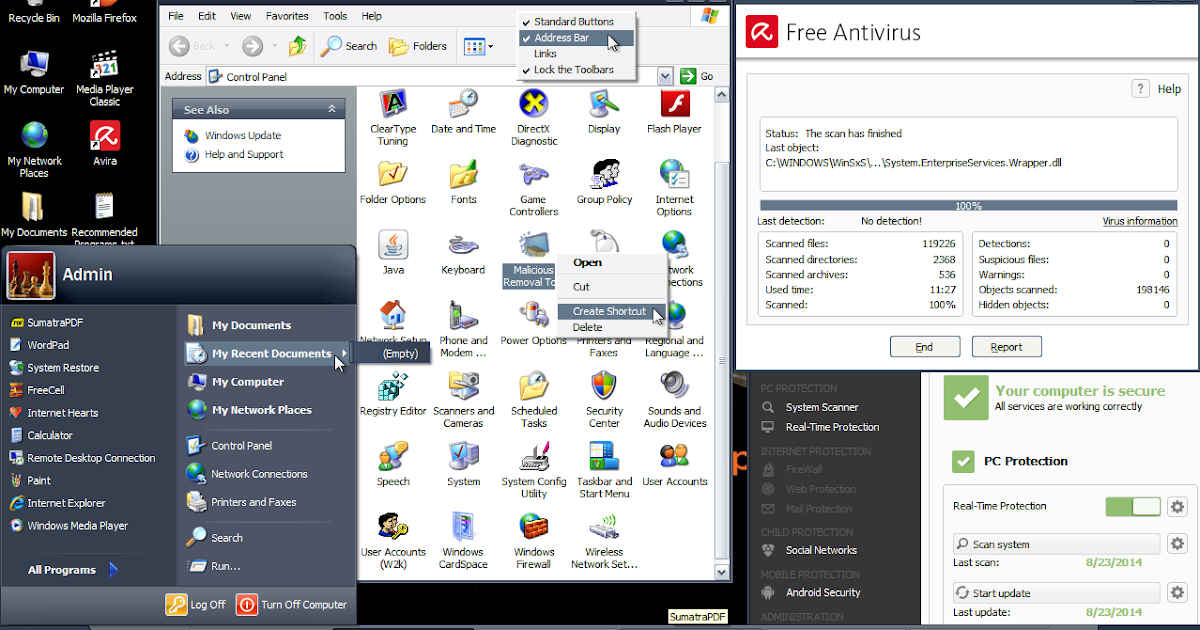This screenshot has height=630, width=1200.
Task: Launch the System Config Utility icon
Action: click(534, 470)
